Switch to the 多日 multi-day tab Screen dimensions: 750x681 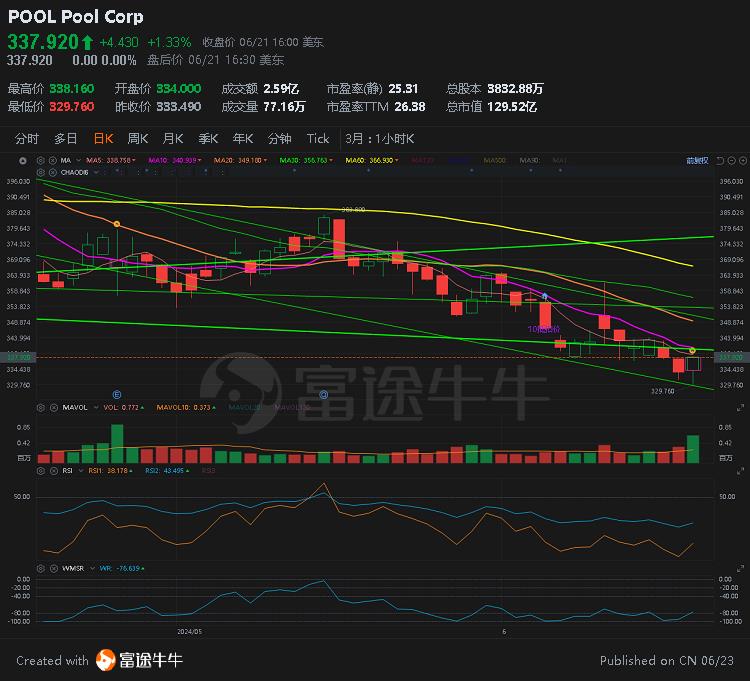pyautogui.click(x=66, y=139)
